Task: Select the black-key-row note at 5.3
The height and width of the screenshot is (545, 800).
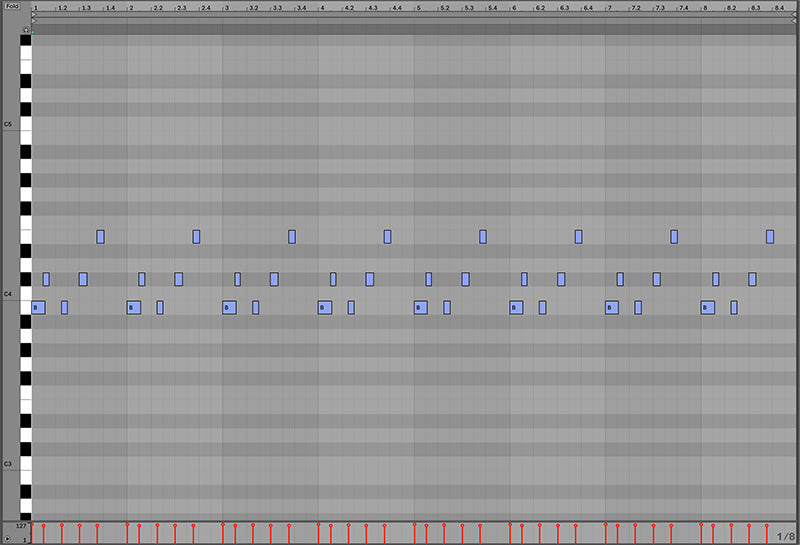Action: 465,279
